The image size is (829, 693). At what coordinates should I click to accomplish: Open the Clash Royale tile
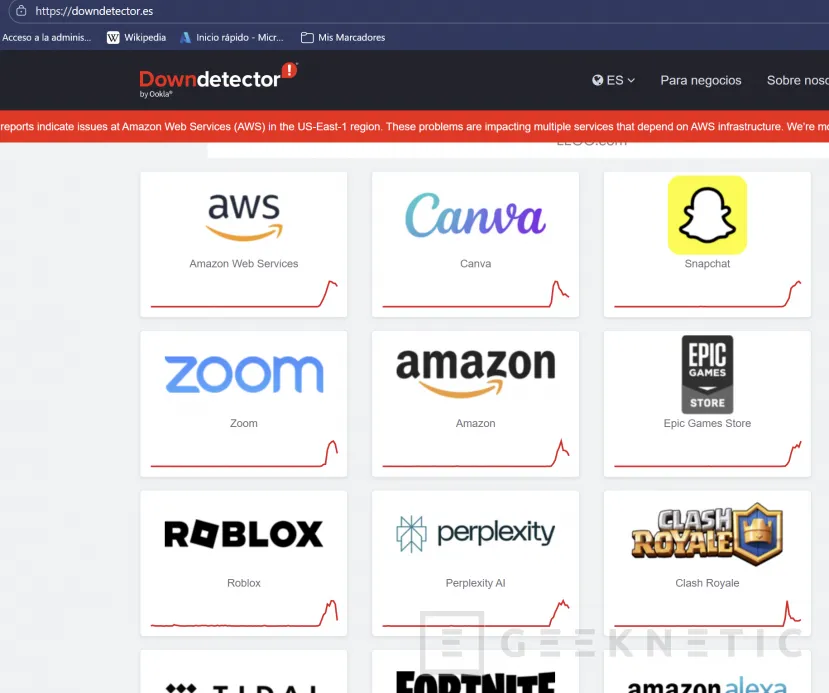pyautogui.click(x=707, y=534)
